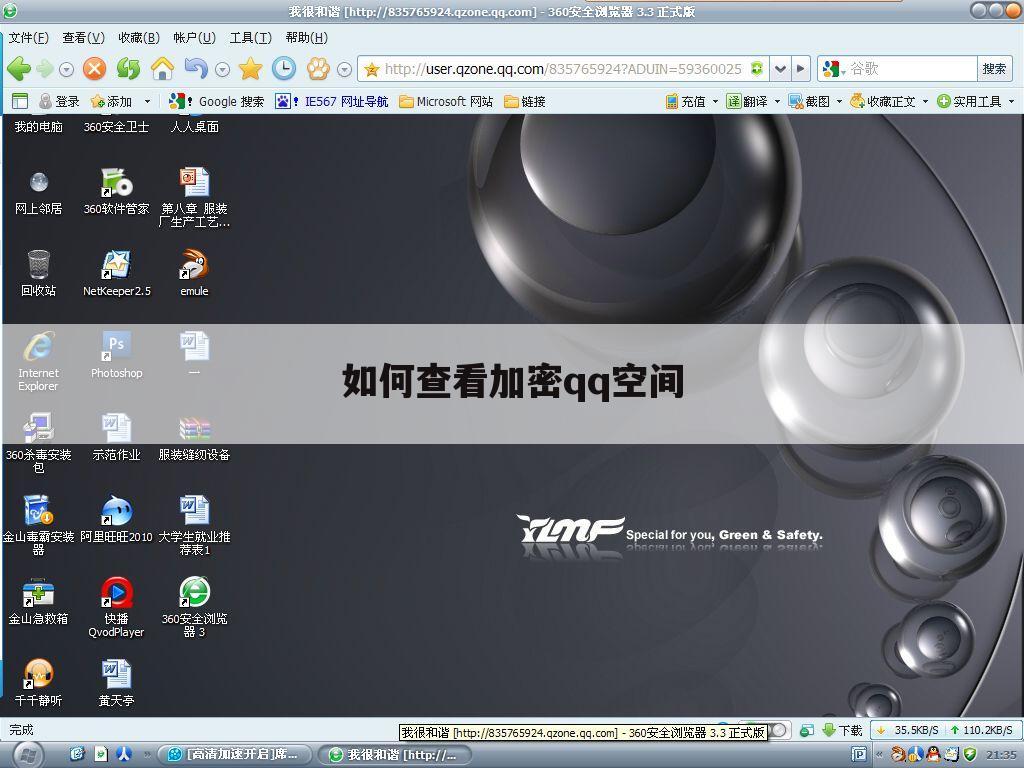1024x768 pixels.
Task: Restore closed tab with the blue undo arrow
Action: (x=196, y=69)
